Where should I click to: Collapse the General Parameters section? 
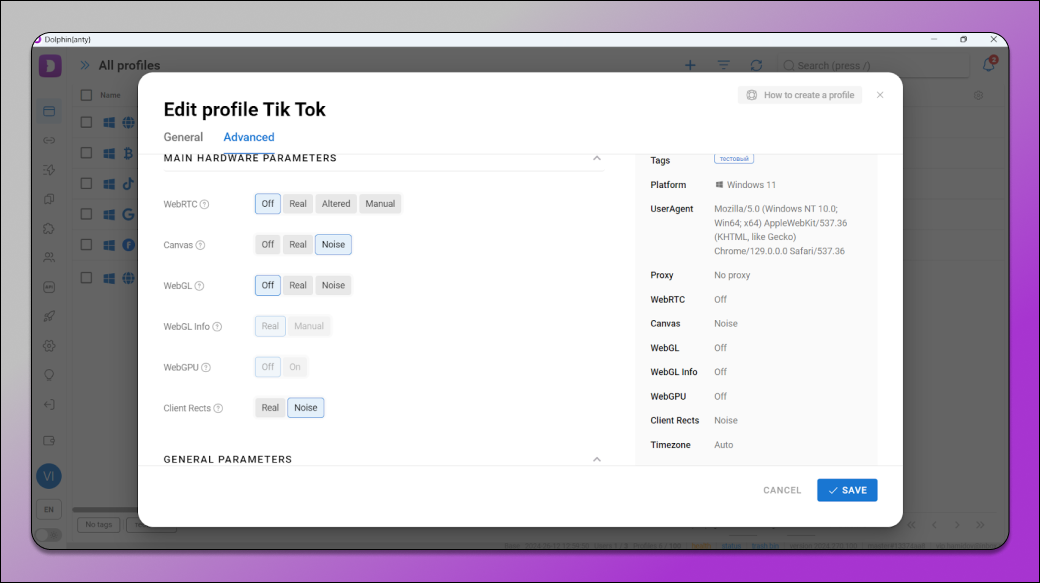[597, 459]
